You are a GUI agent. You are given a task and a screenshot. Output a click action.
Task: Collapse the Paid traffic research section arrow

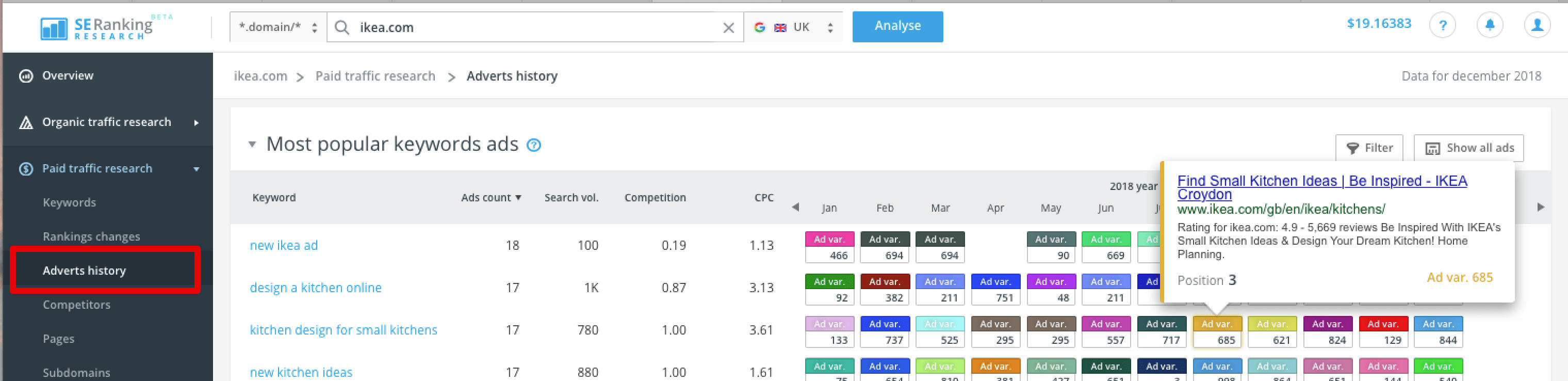coord(197,169)
